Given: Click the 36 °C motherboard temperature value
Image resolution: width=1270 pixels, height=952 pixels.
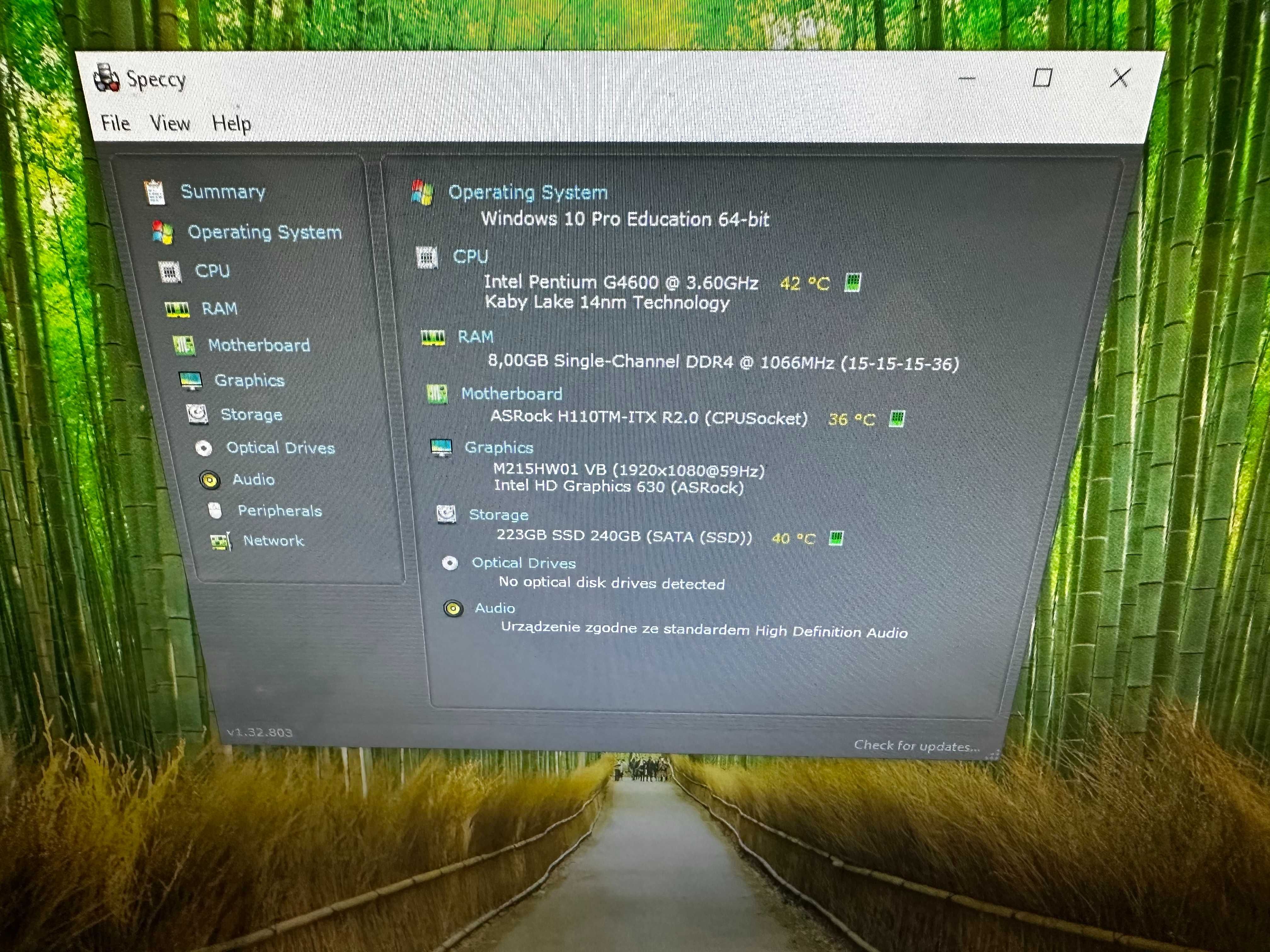Looking at the screenshot, I should click(x=852, y=419).
